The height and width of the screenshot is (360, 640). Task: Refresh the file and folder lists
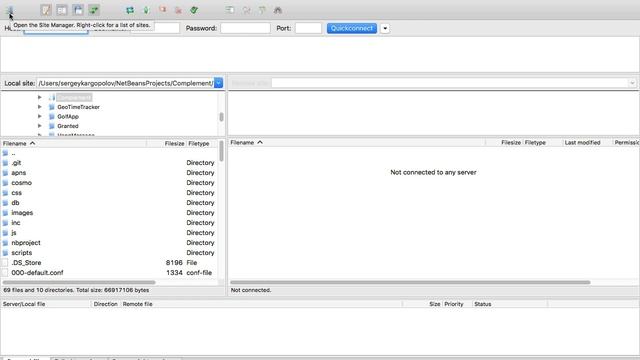point(130,10)
